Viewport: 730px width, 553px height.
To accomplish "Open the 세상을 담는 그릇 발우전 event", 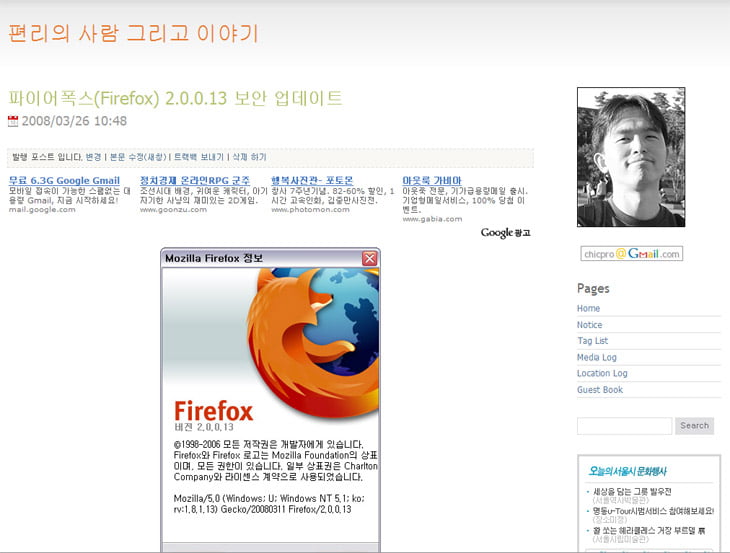I will tap(632, 492).
